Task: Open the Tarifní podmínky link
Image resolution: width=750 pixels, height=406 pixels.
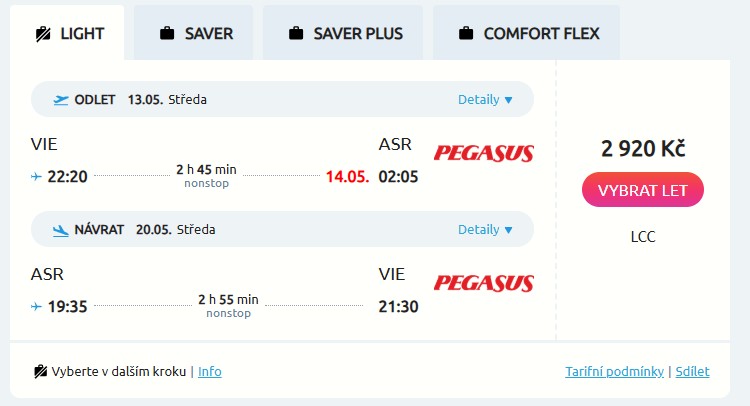Action: [614, 371]
